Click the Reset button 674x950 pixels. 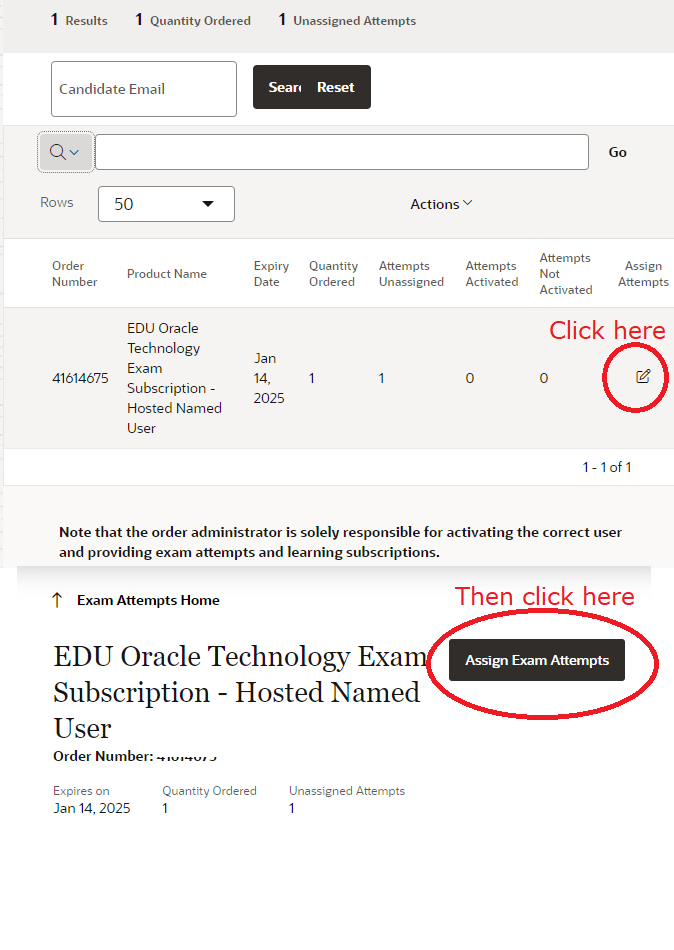pos(336,87)
